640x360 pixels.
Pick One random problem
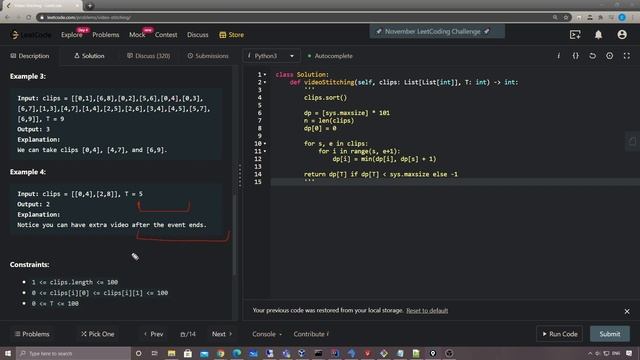pyautogui.click(x=97, y=334)
